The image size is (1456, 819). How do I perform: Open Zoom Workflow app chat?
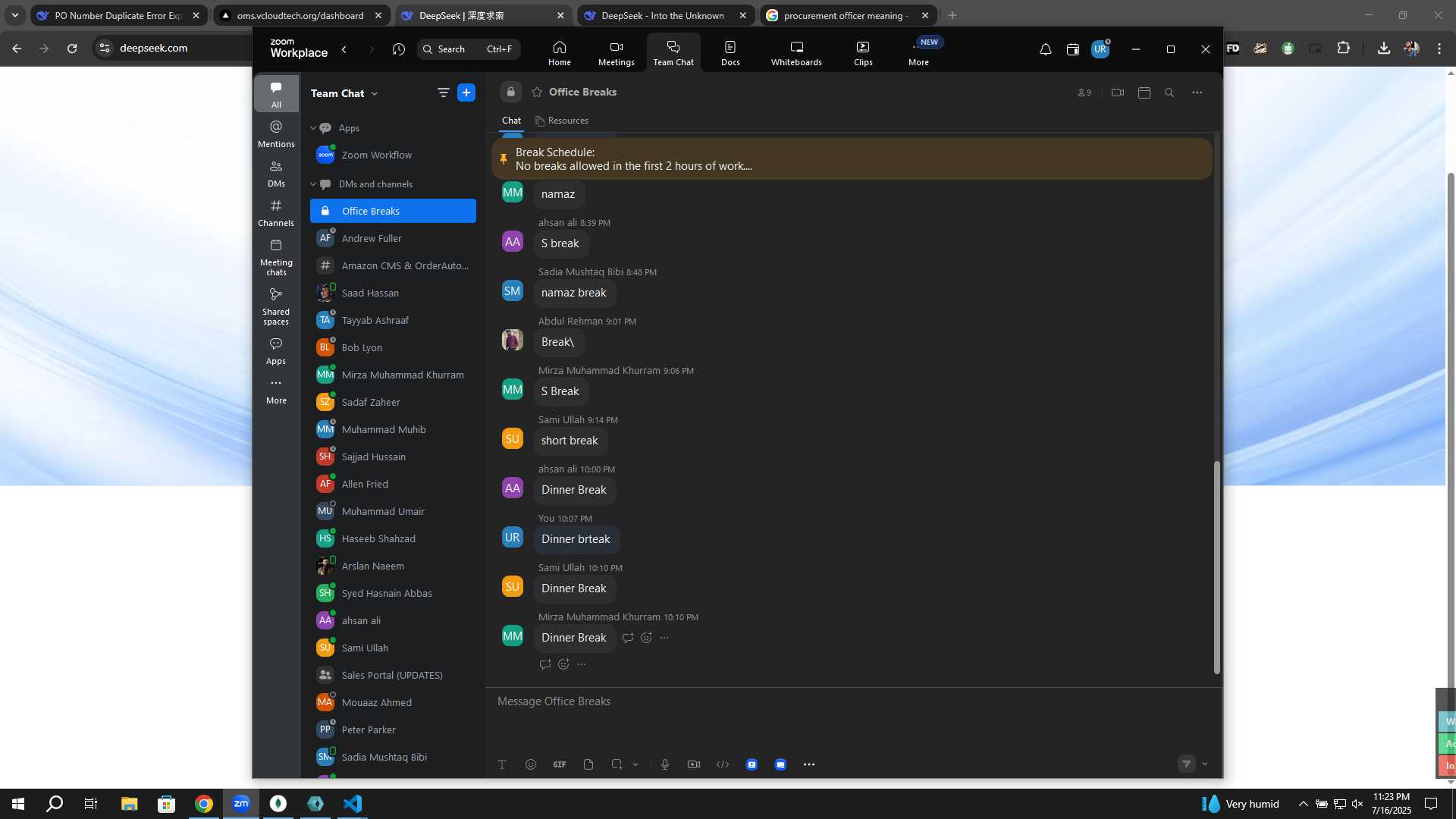tap(393, 155)
